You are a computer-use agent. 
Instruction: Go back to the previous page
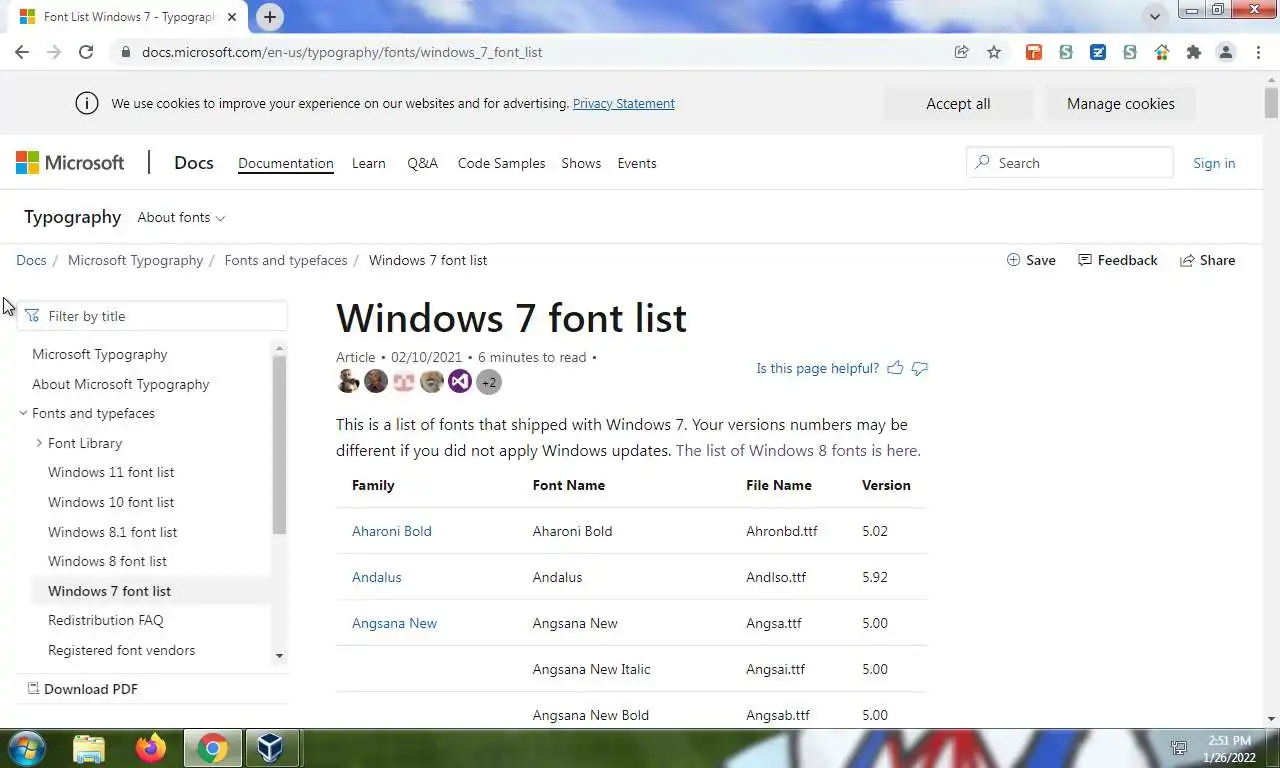[22, 52]
